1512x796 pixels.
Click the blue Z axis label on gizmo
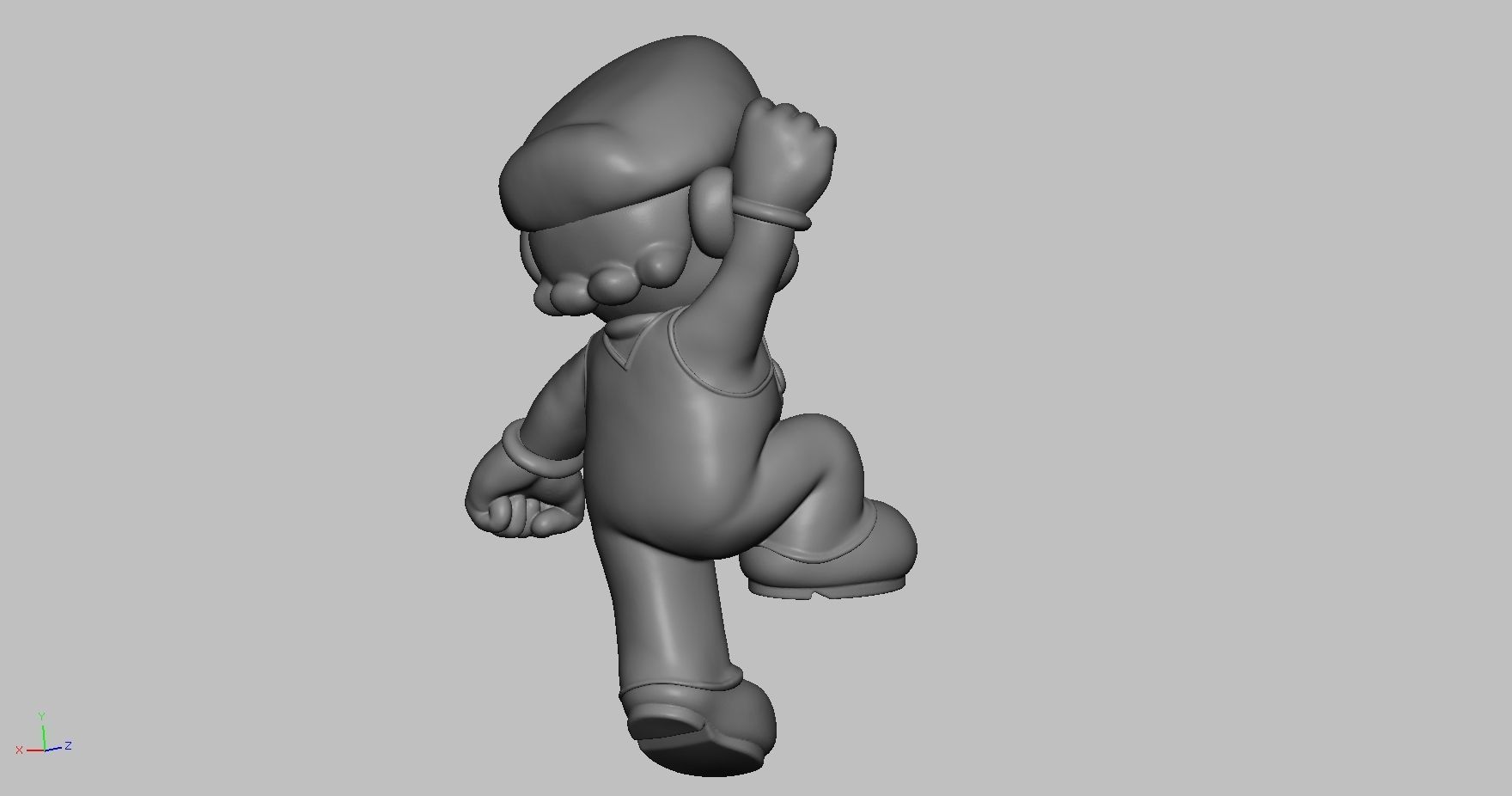[x=68, y=745]
